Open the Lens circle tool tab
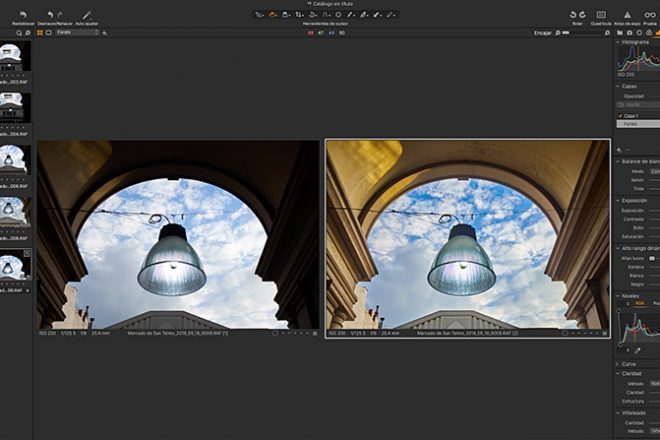This screenshot has height=440, width=660. click(x=639, y=33)
